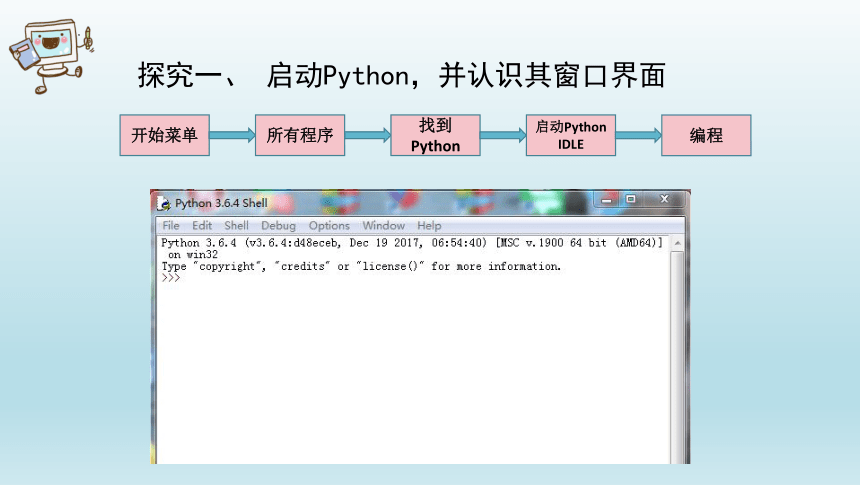
Task: Click the 'Python 3.6.4 (v3.6.4:d48eceb' version line
Action: [x=412, y=242]
